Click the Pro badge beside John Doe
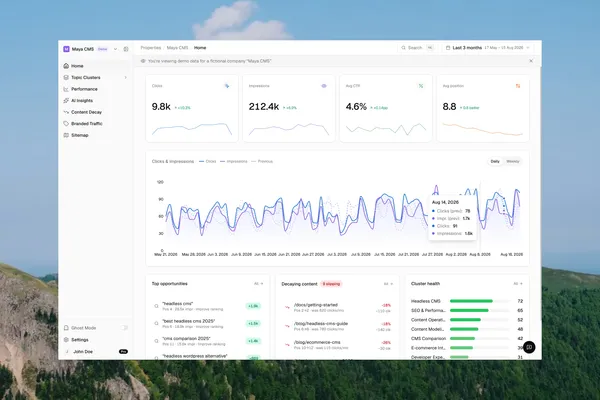 click(123, 351)
